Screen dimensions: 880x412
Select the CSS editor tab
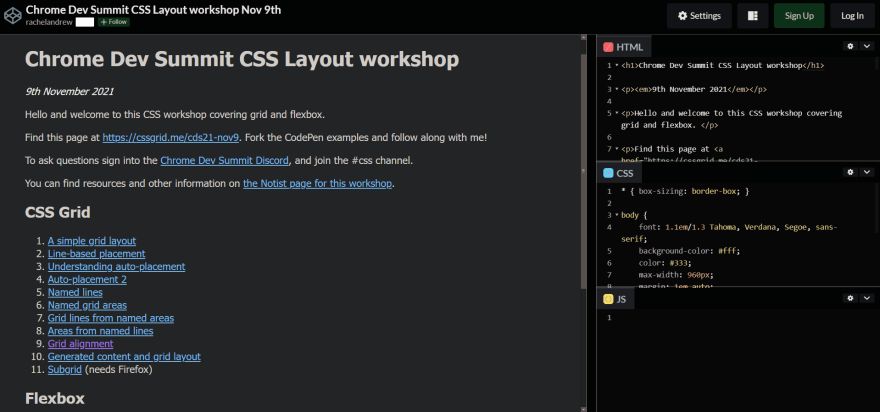(x=618, y=173)
